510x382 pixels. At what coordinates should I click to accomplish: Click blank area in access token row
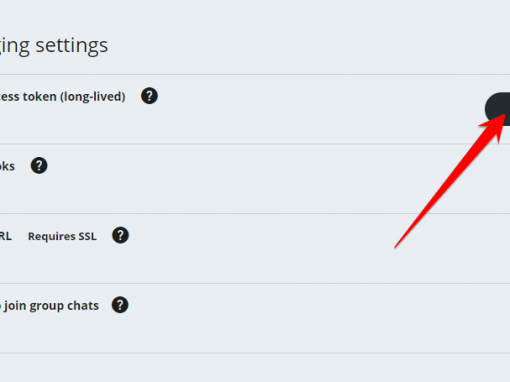300,109
